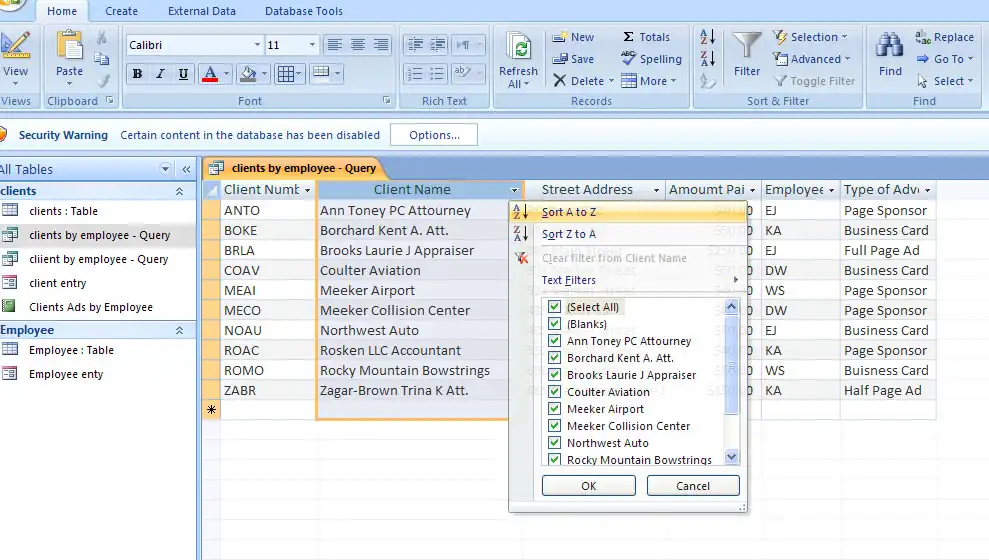Open the font name Calibri dropdown
This screenshot has height=560, width=989.
(x=256, y=45)
